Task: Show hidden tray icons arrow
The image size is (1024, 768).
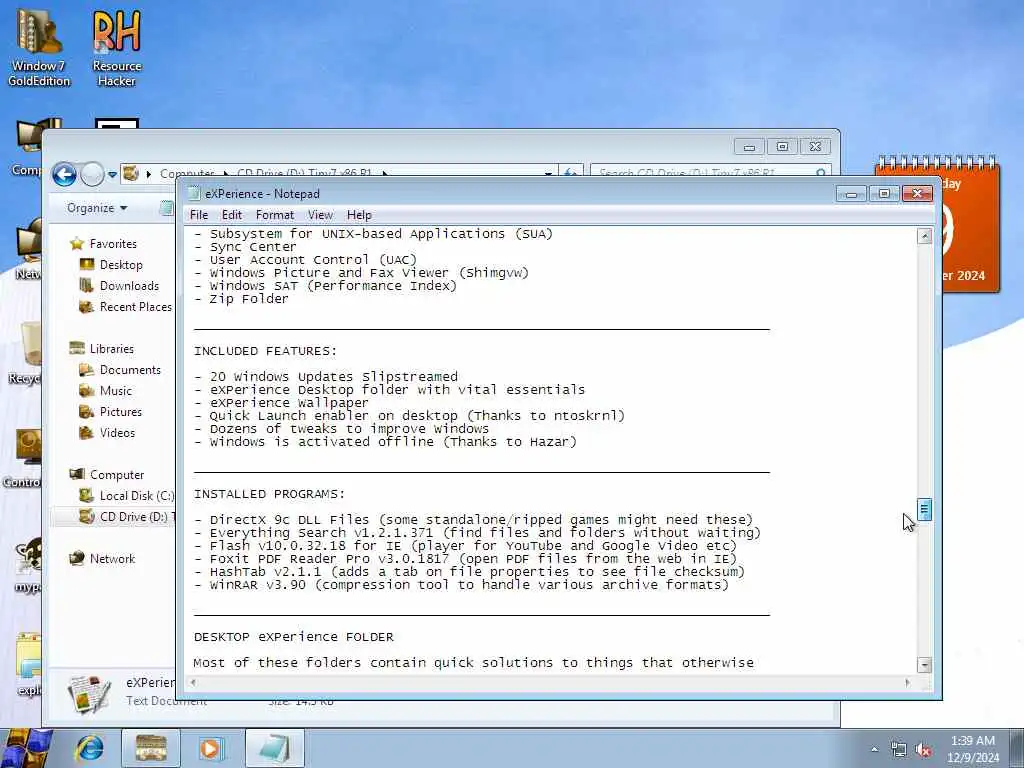Action: click(874, 749)
